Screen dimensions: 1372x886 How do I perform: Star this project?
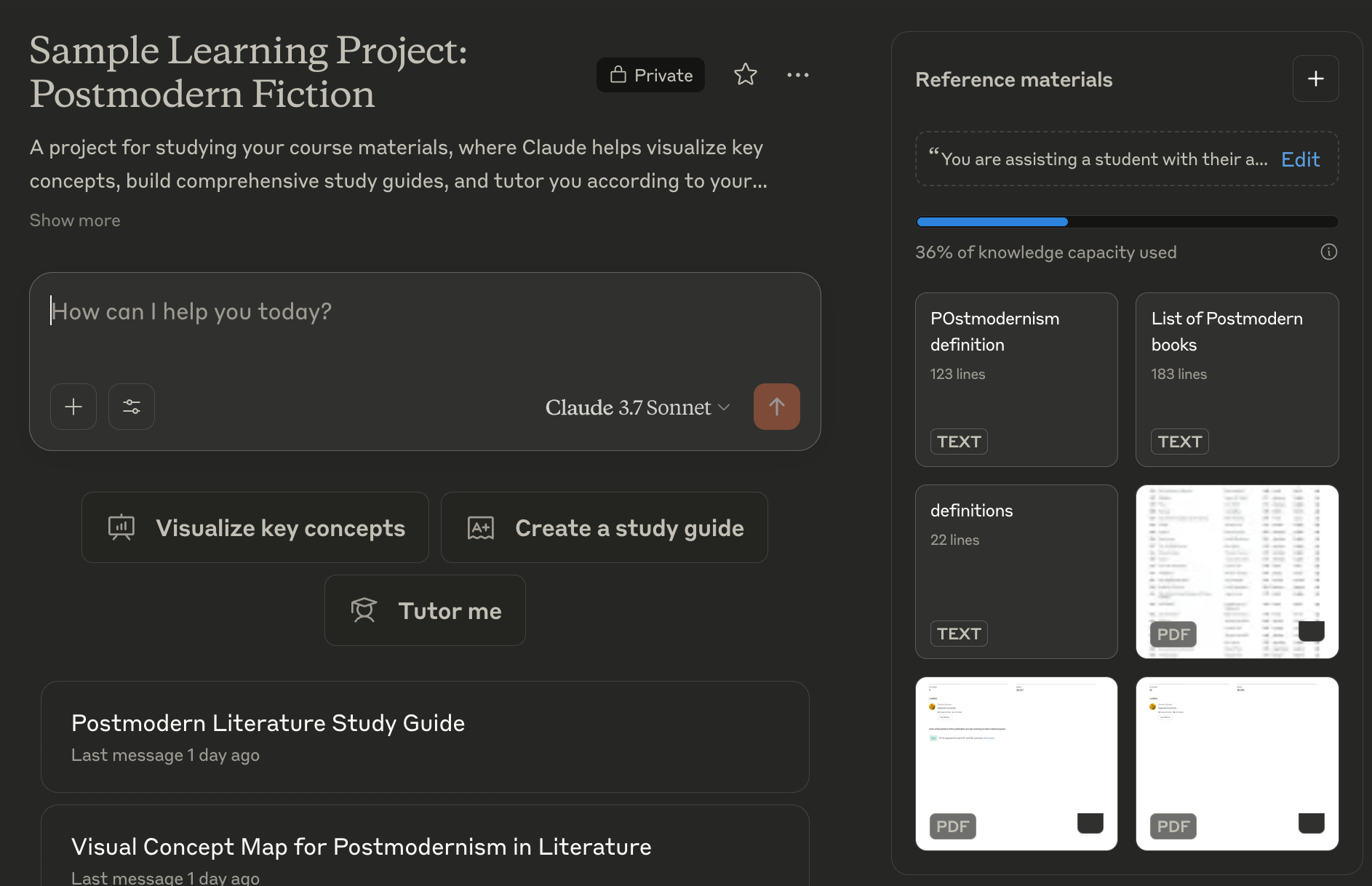745,74
